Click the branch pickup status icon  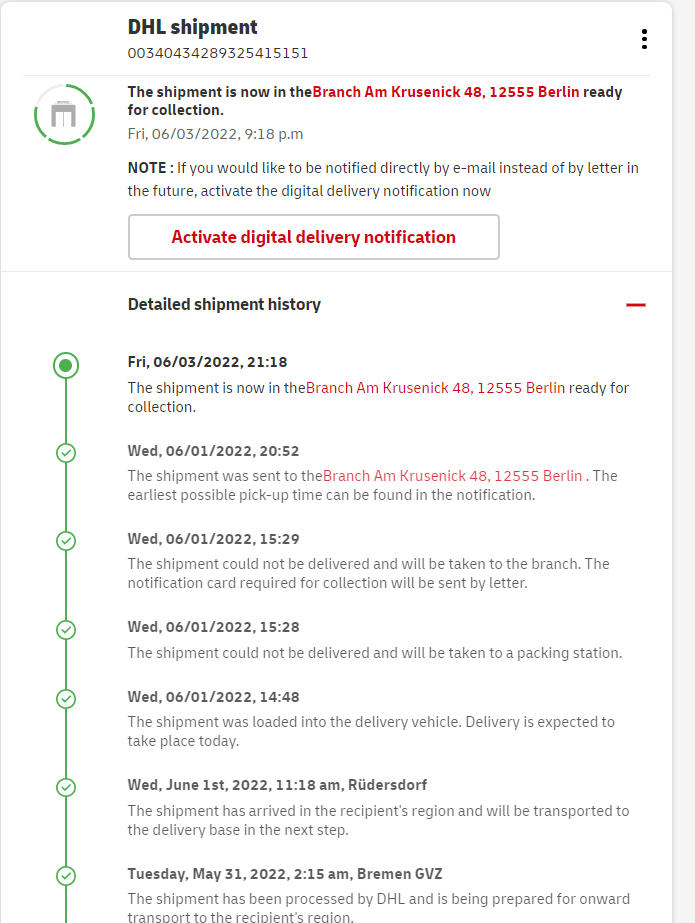[x=64, y=115]
